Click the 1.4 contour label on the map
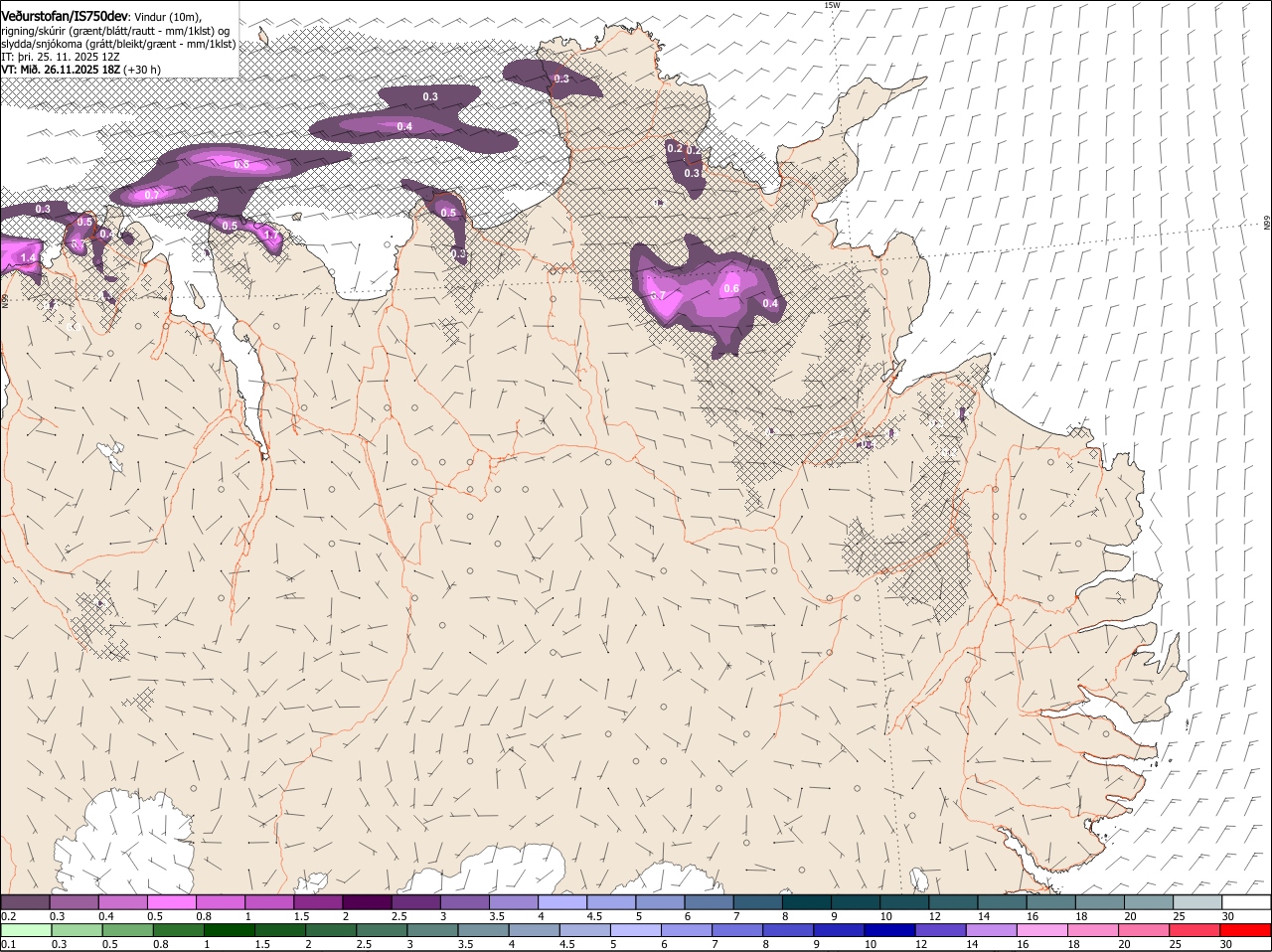 click(28, 257)
